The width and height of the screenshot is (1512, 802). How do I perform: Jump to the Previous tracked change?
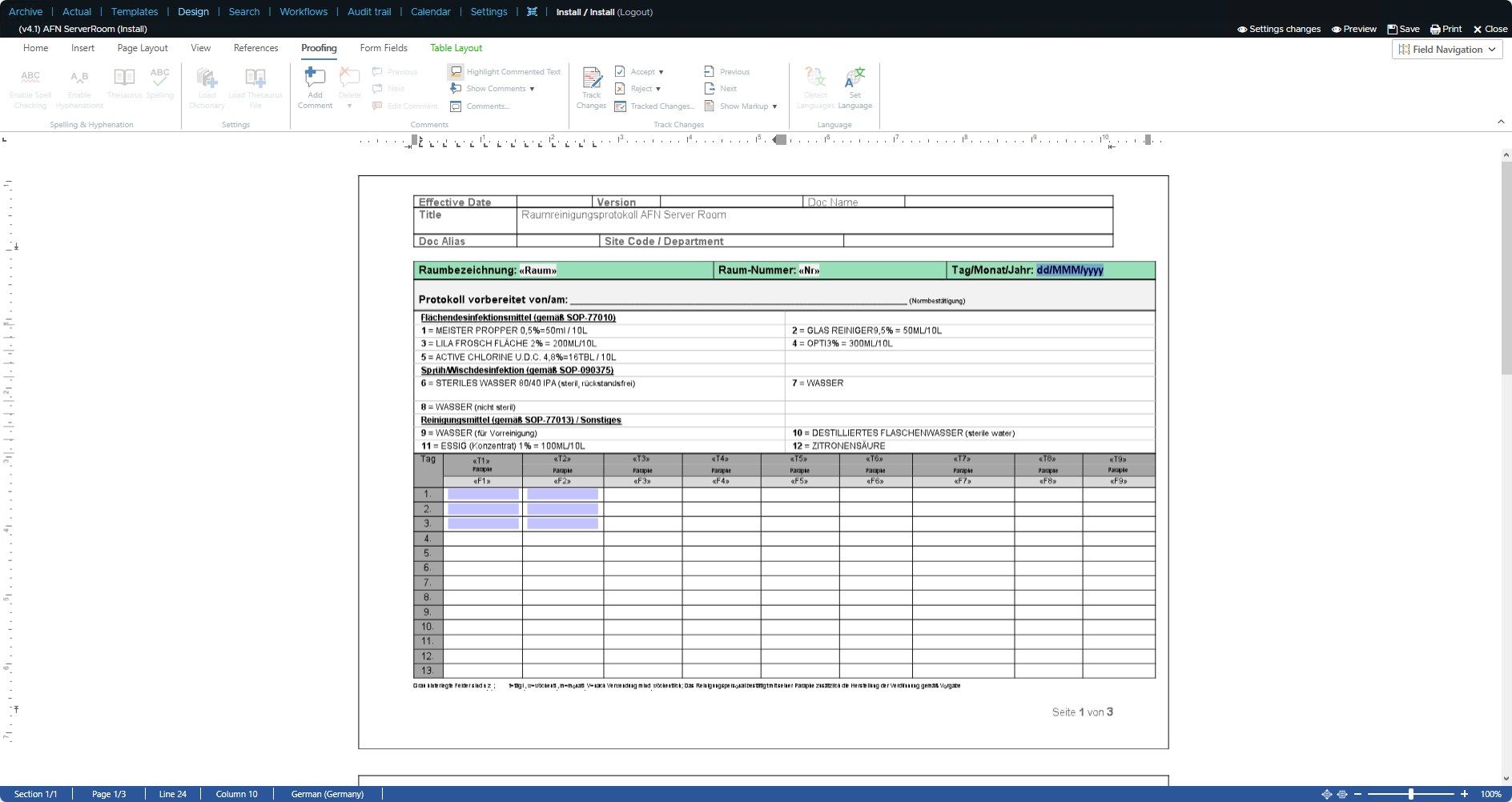pos(710,72)
